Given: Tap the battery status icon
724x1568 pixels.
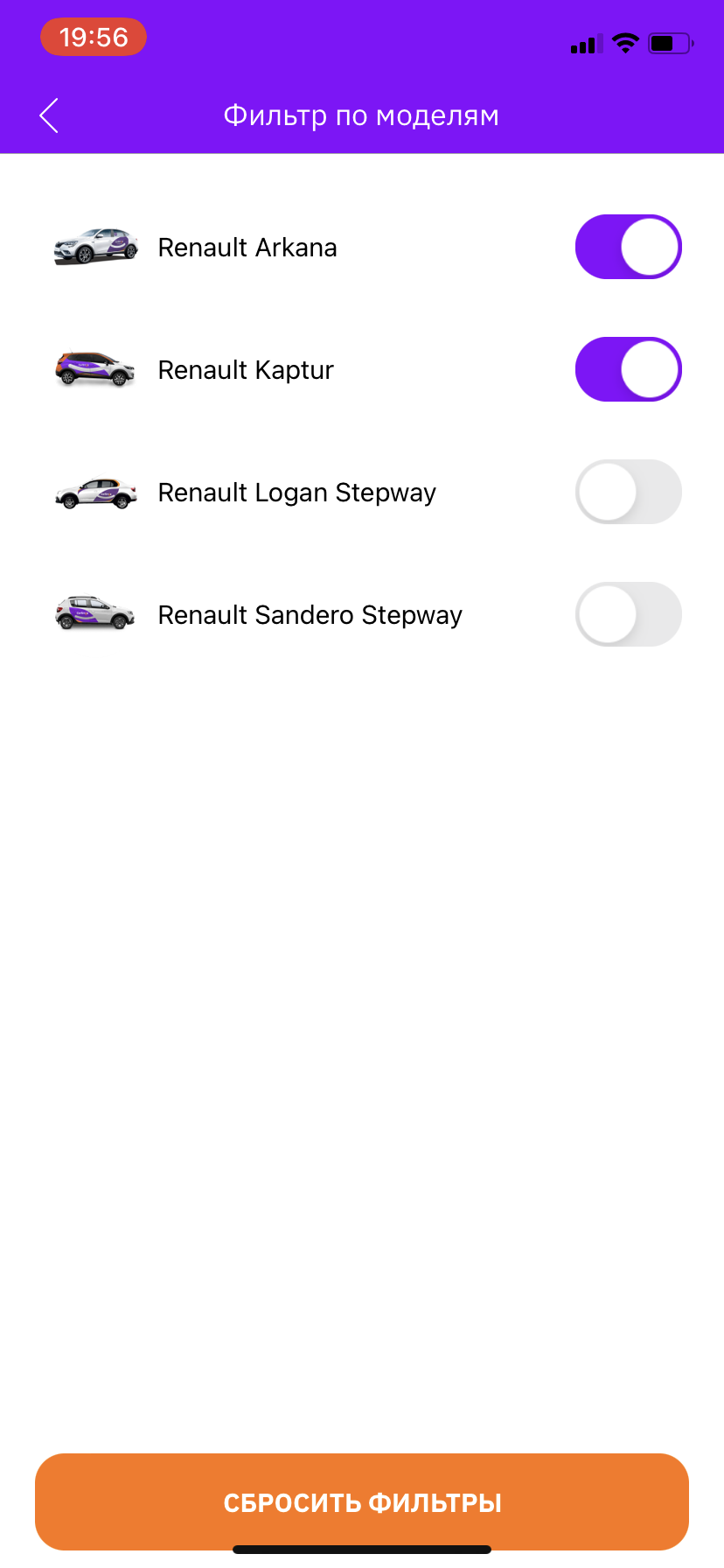Looking at the screenshot, I should coord(670,43).
